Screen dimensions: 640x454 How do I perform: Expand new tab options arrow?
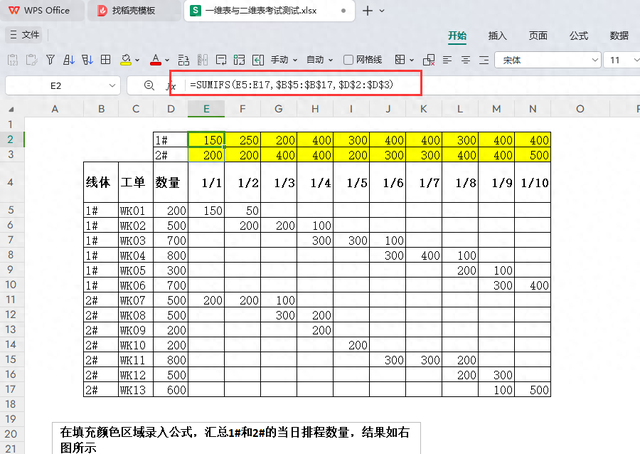[x=382, y=11]
